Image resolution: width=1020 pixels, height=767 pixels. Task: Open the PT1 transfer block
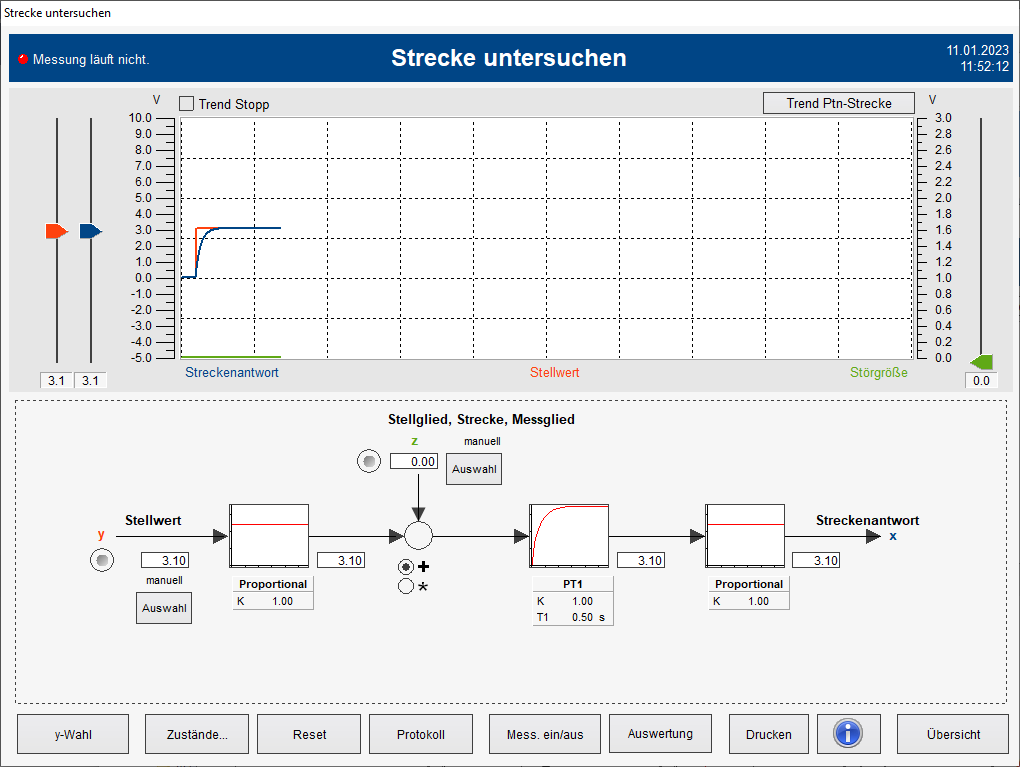[569, 536]
